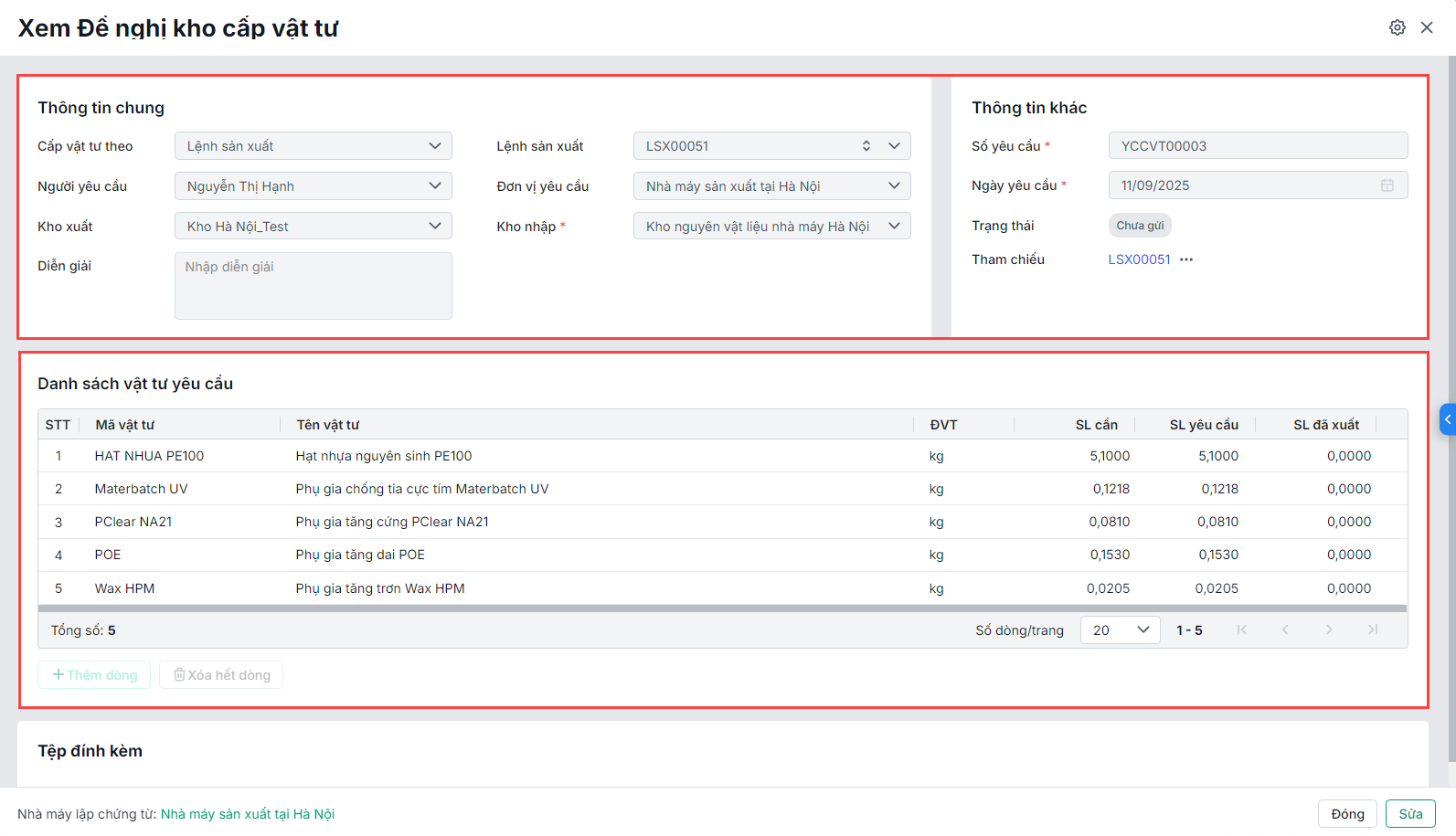The height and width of the screenshot is (836, 1456).
Task: Select the HAT NHUA PE100 table row
Action: (x=548, y=456)
